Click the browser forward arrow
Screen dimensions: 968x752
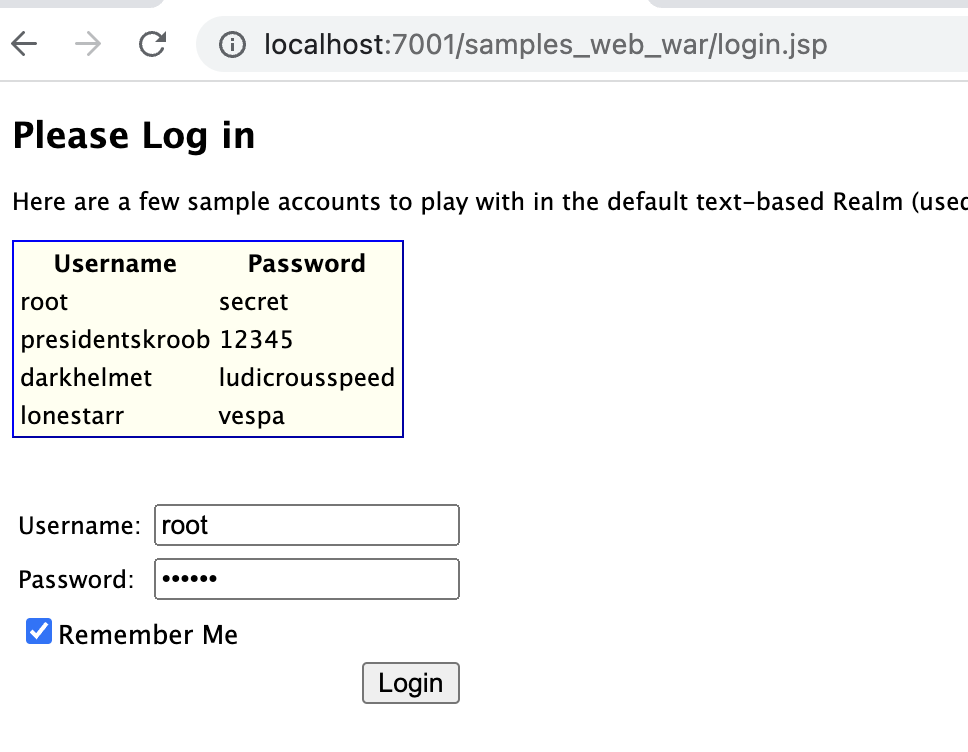88,44
